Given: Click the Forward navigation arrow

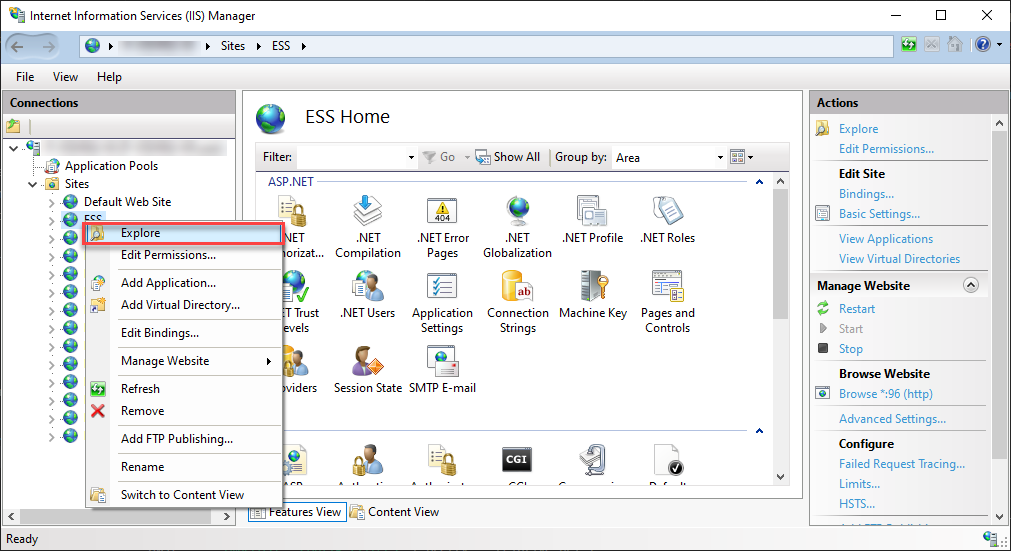Looking at the screenshot, I should click(48, 46).
